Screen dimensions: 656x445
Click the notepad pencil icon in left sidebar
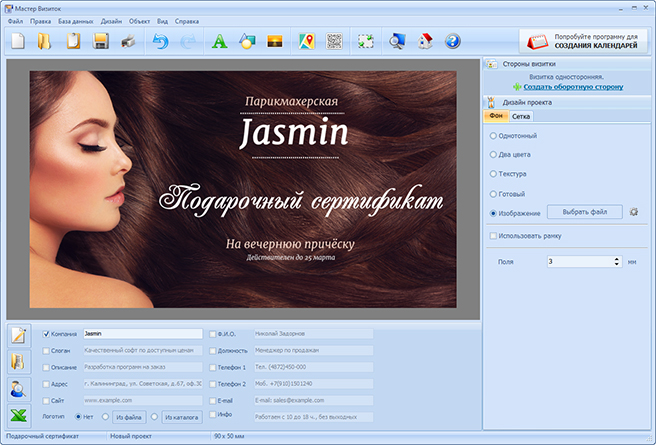pyautogui.click(x=19, y=335)
